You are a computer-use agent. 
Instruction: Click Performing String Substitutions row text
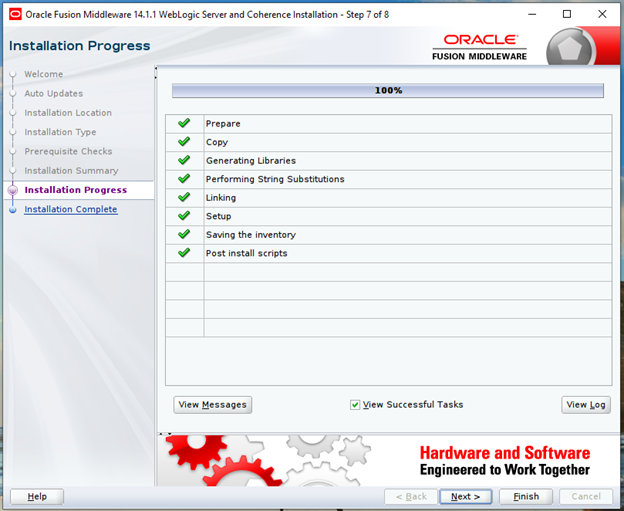tap(275, 179)
